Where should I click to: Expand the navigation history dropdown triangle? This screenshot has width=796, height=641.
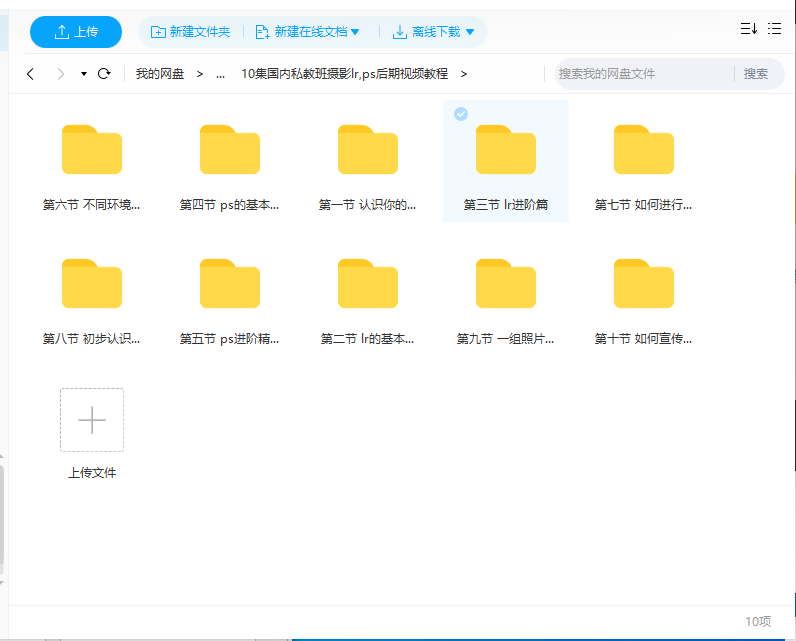click(84, 74)
